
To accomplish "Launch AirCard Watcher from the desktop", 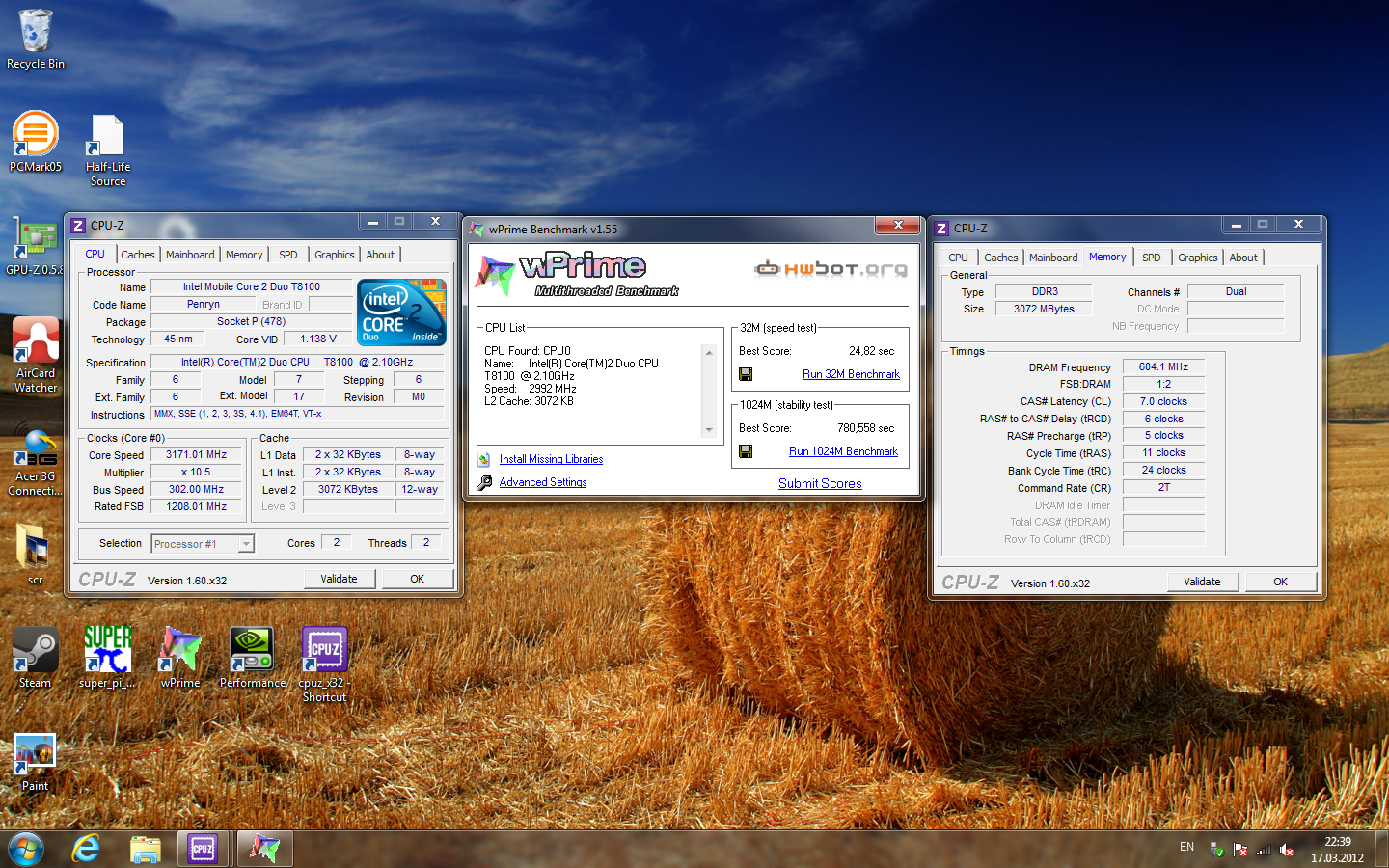I will (x=35, y=355).
